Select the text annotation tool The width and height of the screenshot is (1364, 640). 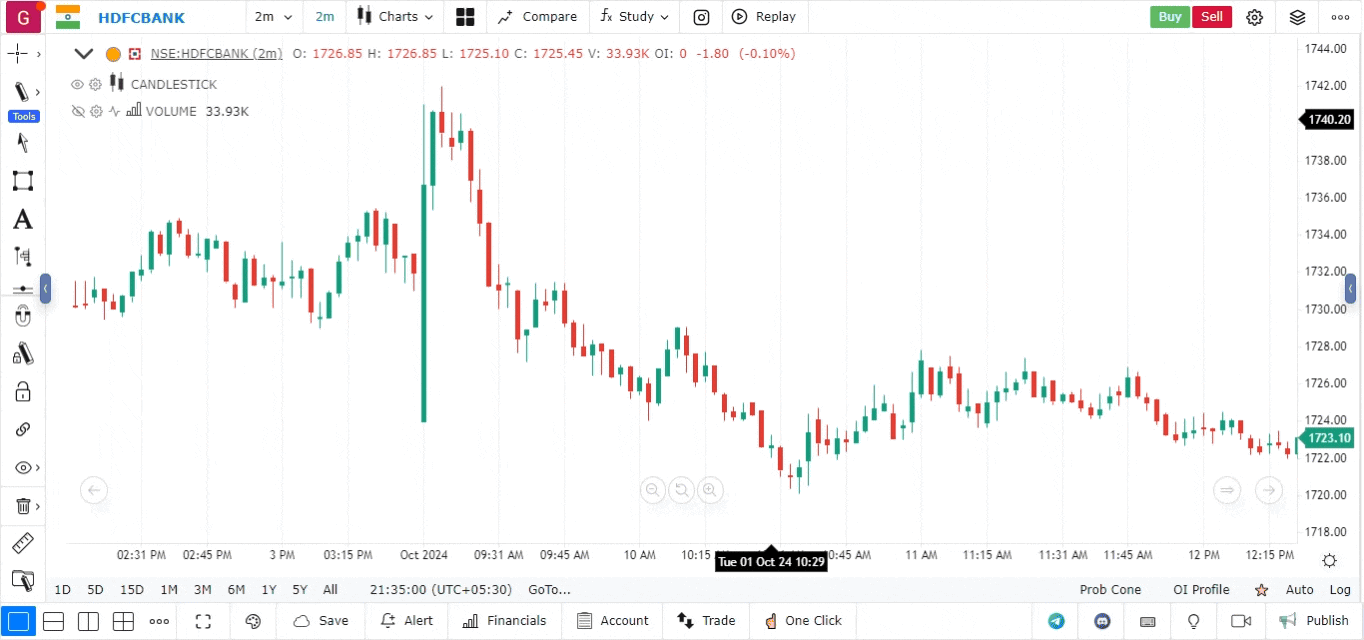[x=22, y=219]
